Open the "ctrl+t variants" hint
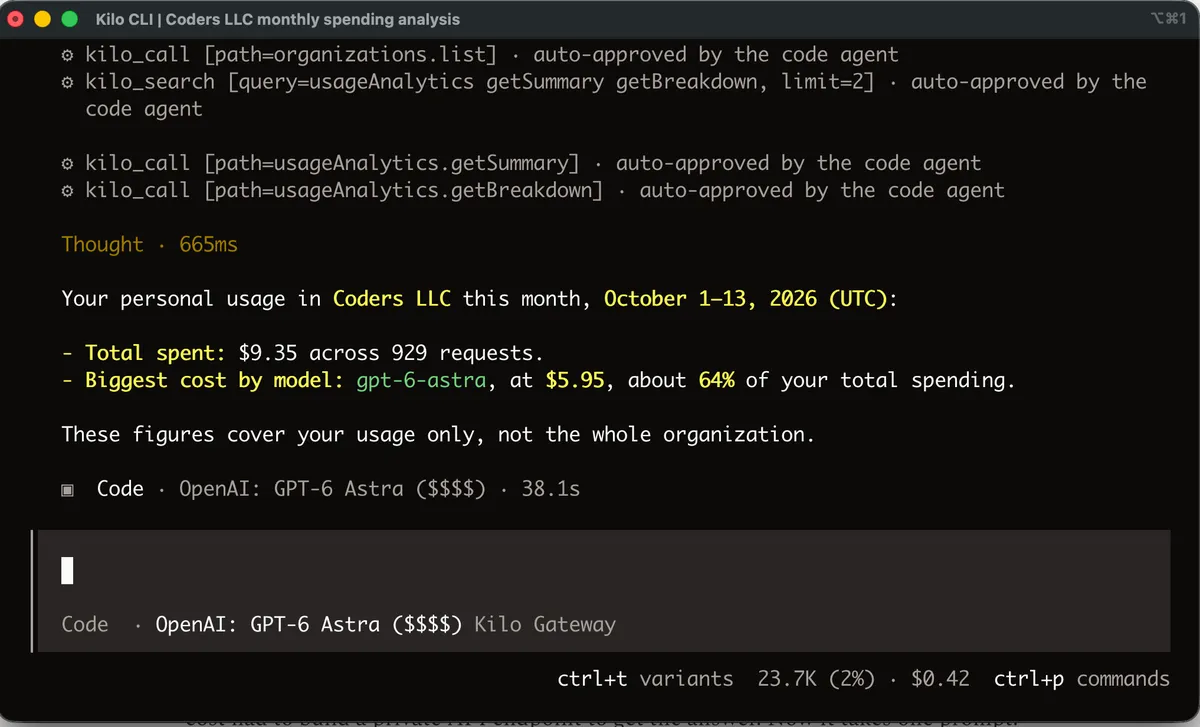1200x727 pixels. [645, 679]
